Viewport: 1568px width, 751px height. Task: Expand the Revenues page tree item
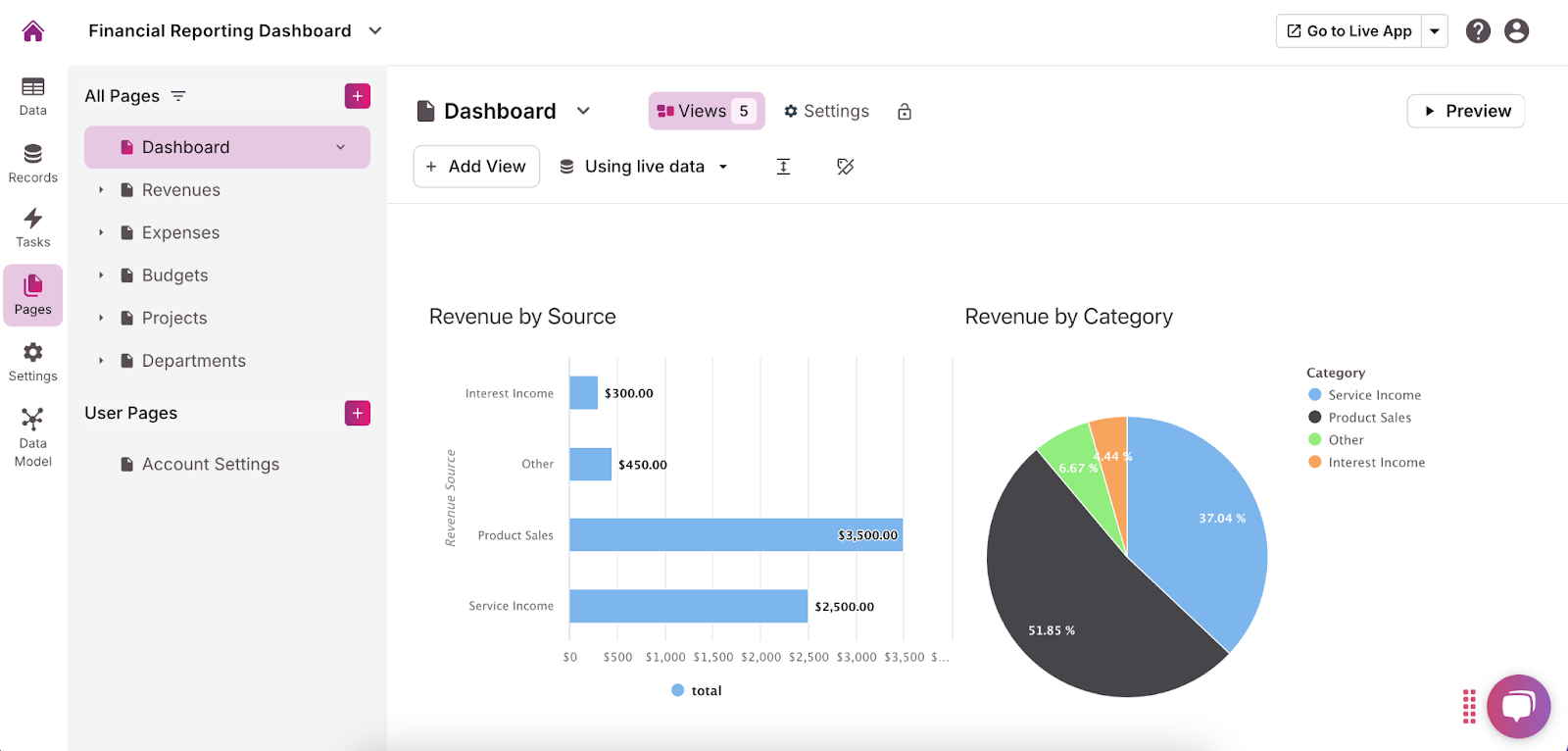101,190
